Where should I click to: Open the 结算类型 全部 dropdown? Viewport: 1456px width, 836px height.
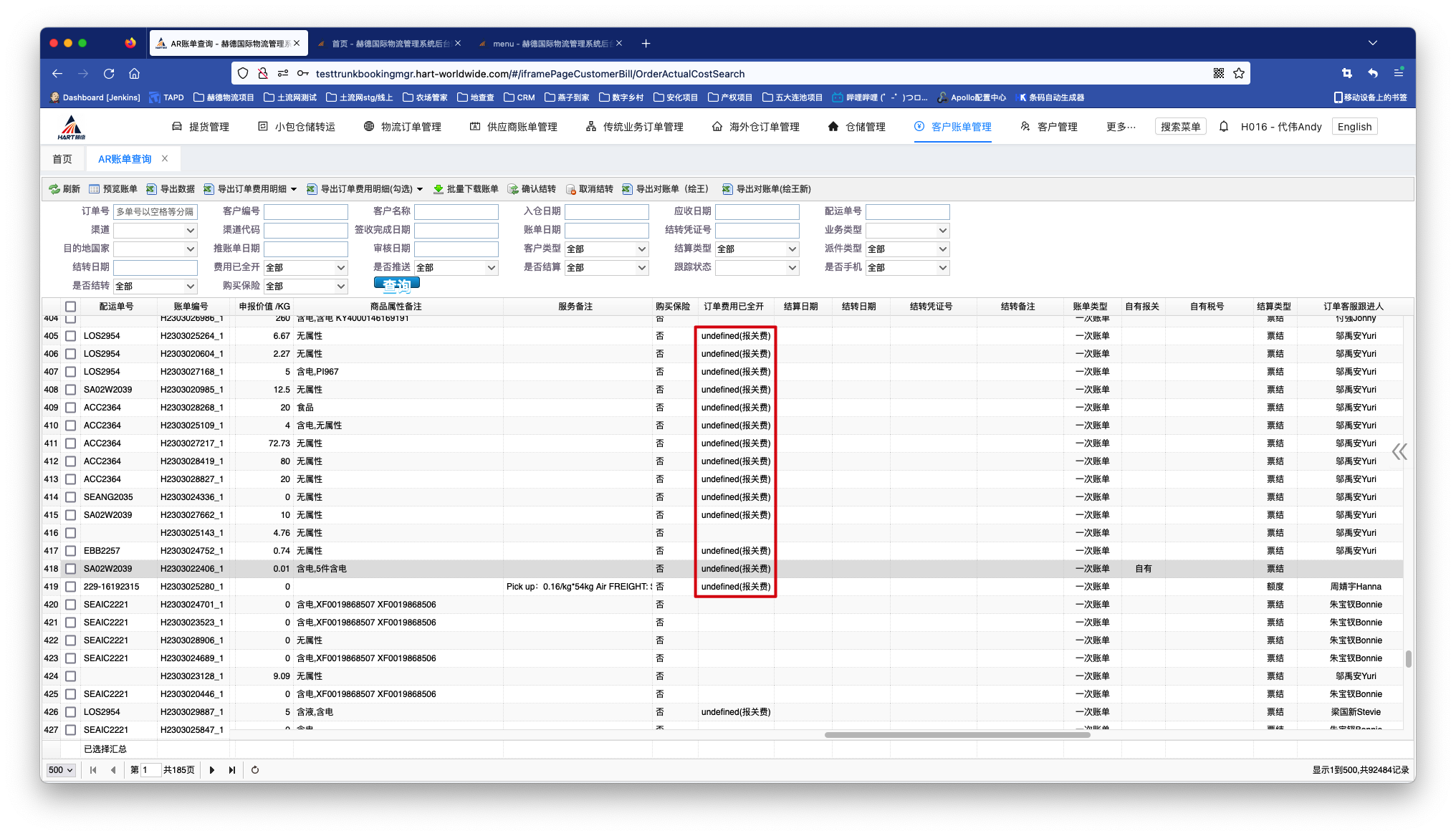click(x=755, y=248)
